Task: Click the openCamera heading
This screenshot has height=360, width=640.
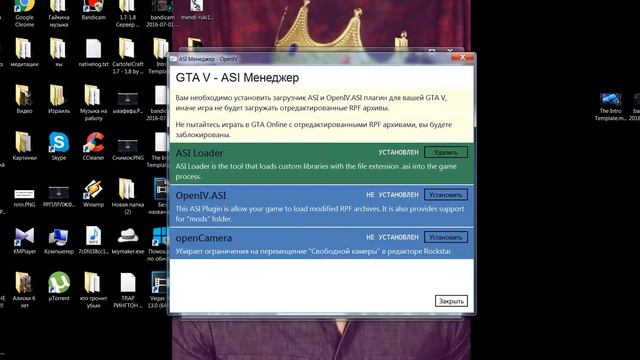Action: 204,238
